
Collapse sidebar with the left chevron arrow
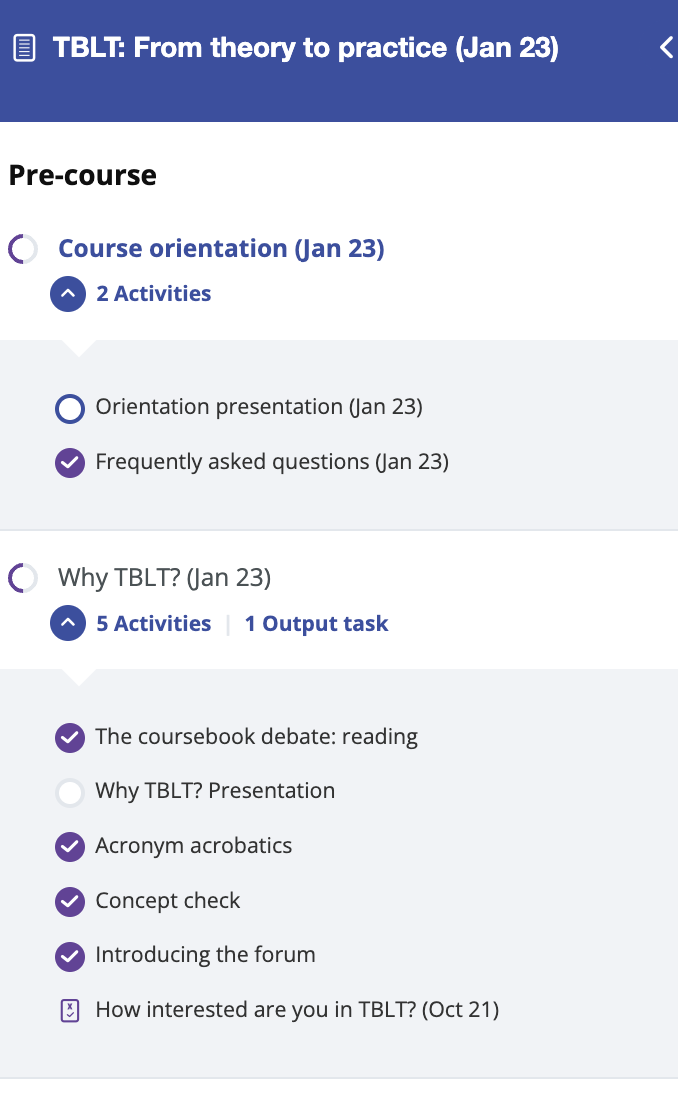666,48
